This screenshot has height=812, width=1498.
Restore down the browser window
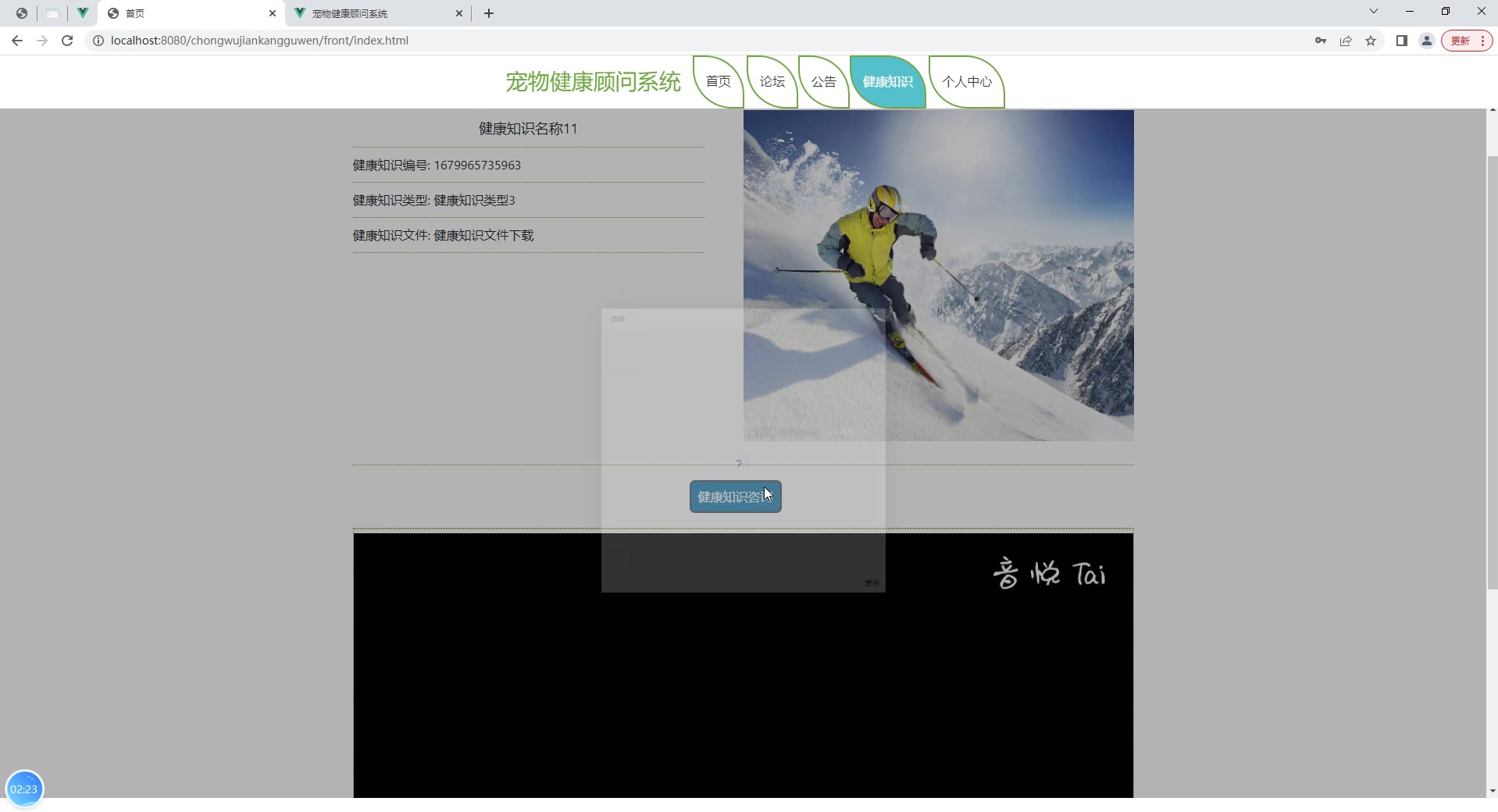1446,11
